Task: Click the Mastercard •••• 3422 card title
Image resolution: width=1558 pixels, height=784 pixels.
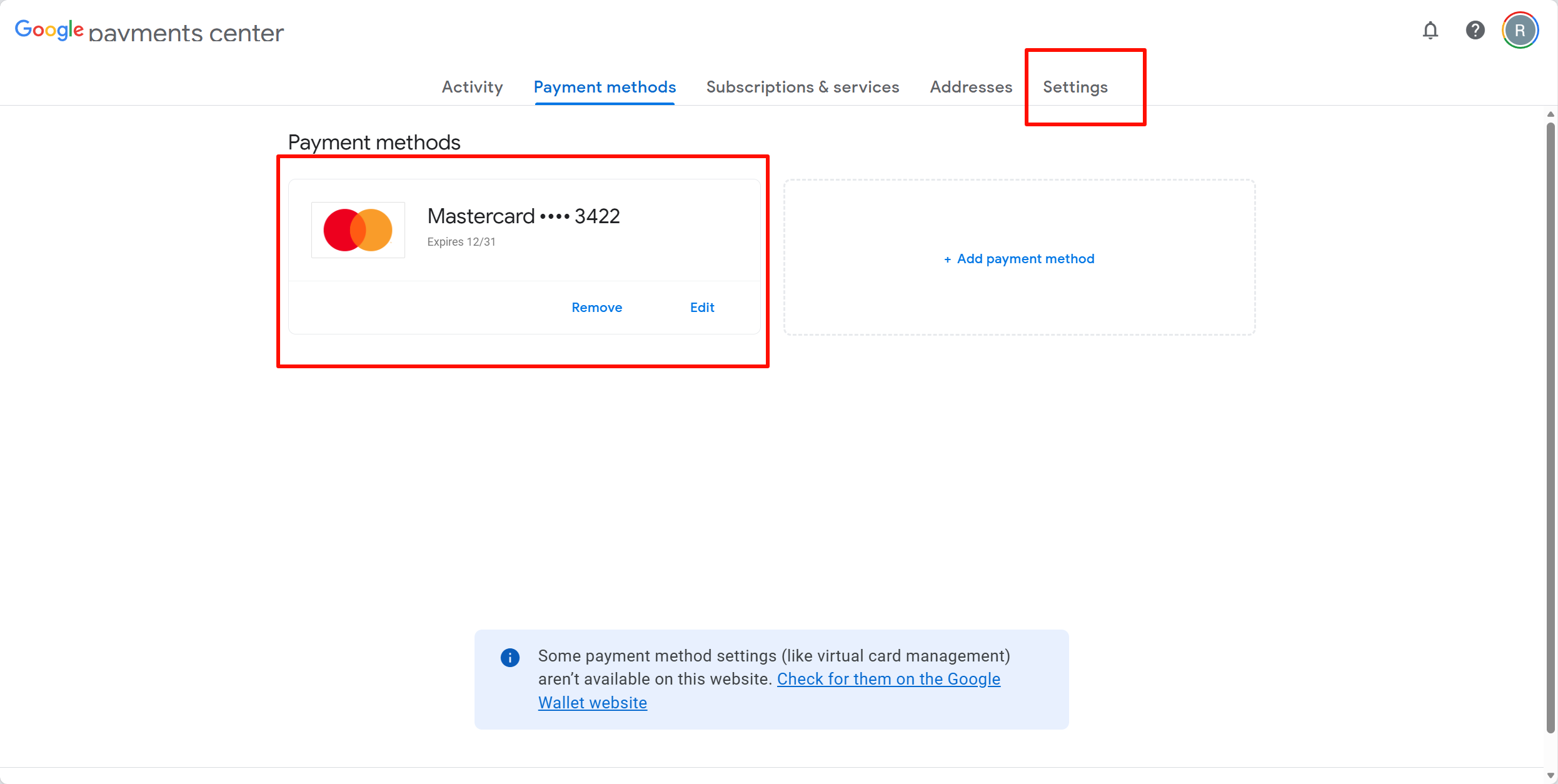Action: [x=523, y=216]
